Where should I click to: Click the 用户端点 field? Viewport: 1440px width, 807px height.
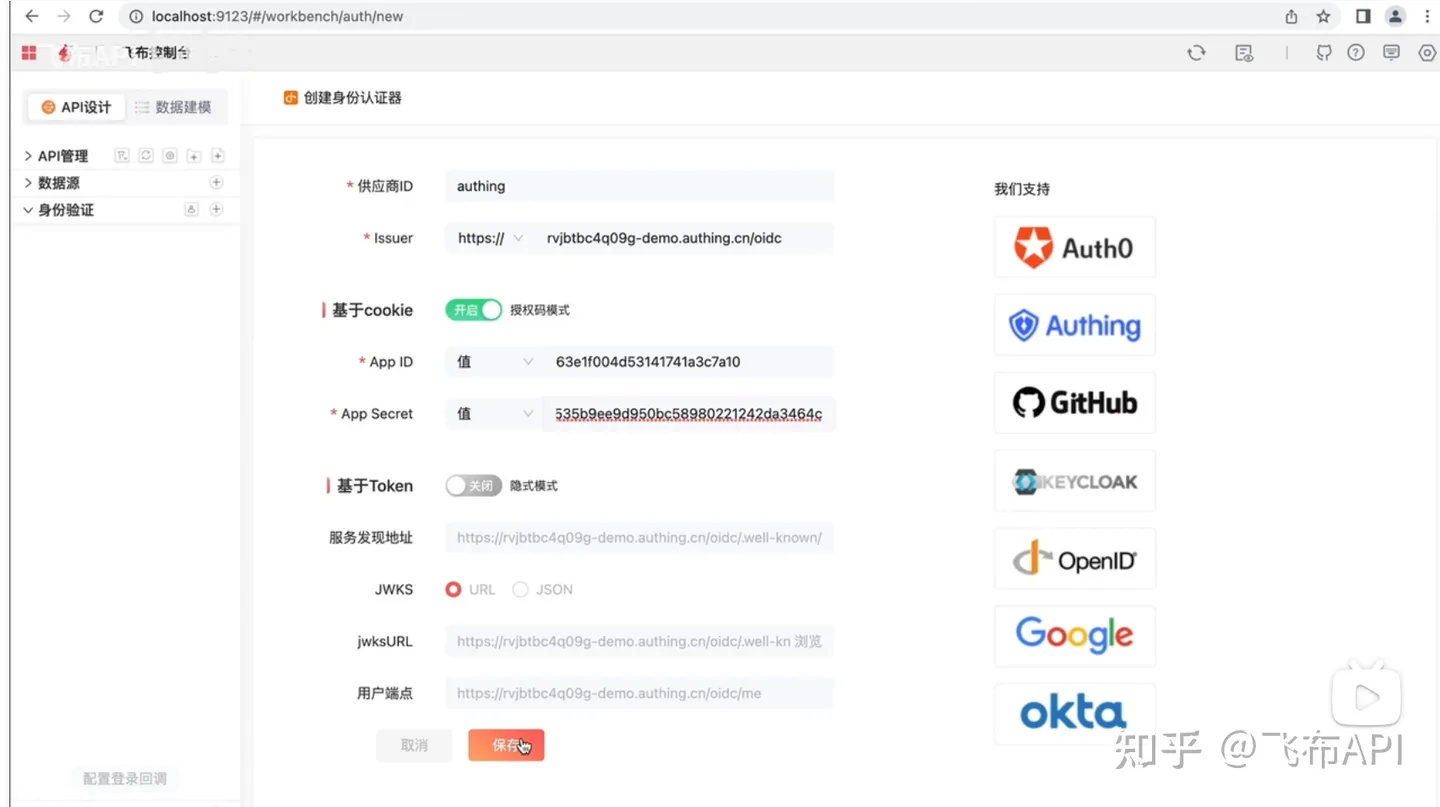[640, 693]
